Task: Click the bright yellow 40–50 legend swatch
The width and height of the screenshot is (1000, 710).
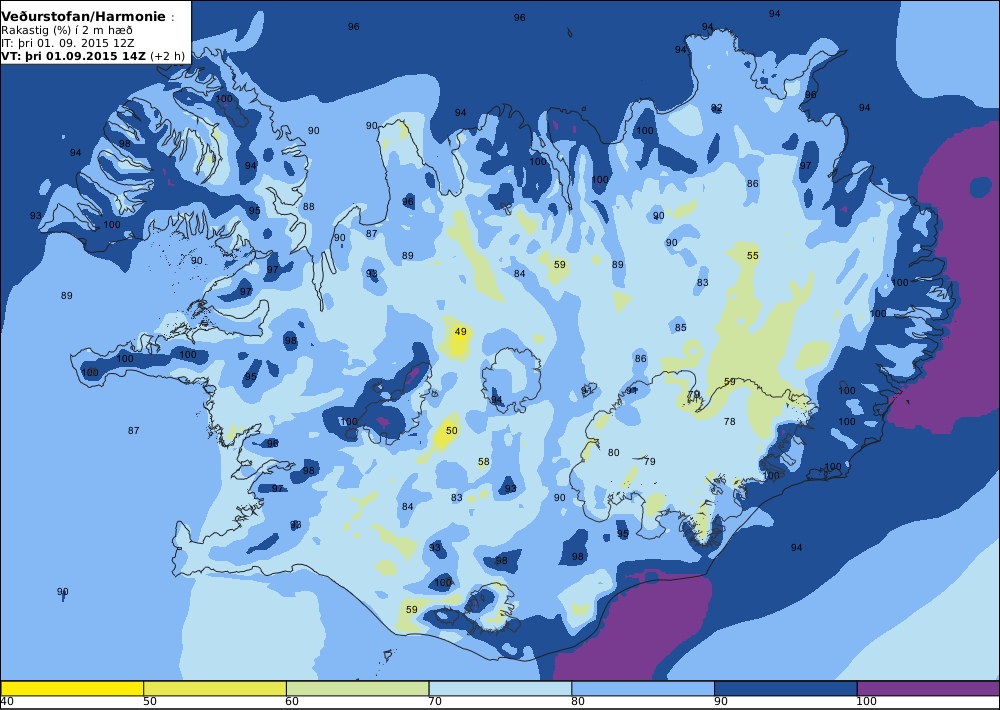Action: tap(72, 688)
